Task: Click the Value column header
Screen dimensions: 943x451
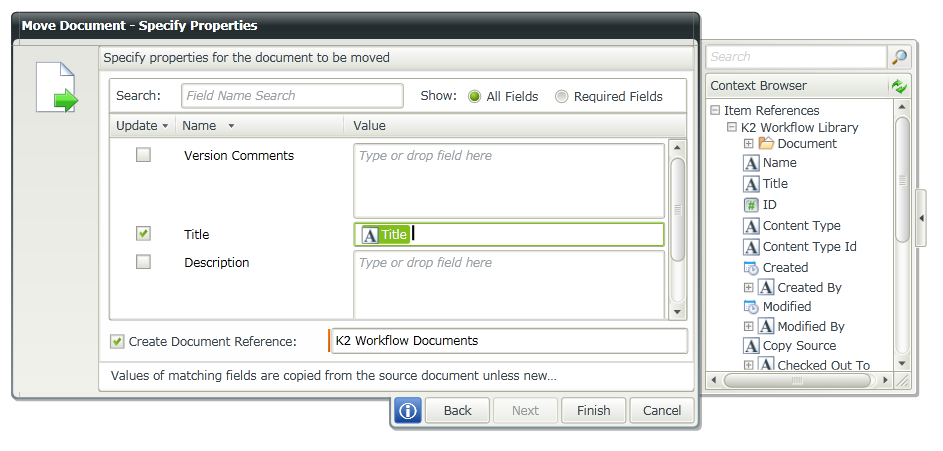Action: (370, 126)
